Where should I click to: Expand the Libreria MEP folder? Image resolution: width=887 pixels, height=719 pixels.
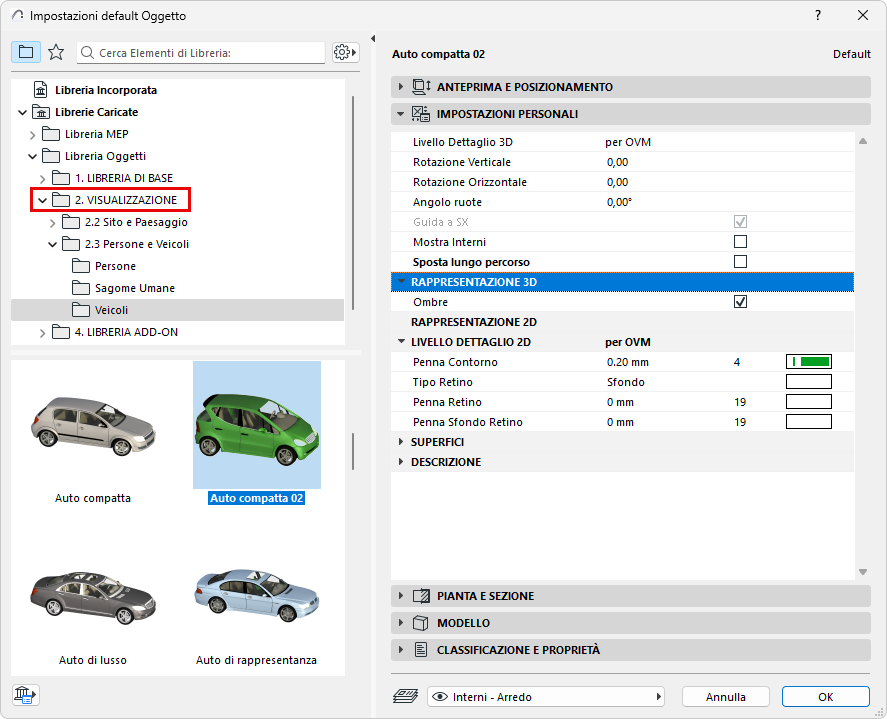(33, 134)
